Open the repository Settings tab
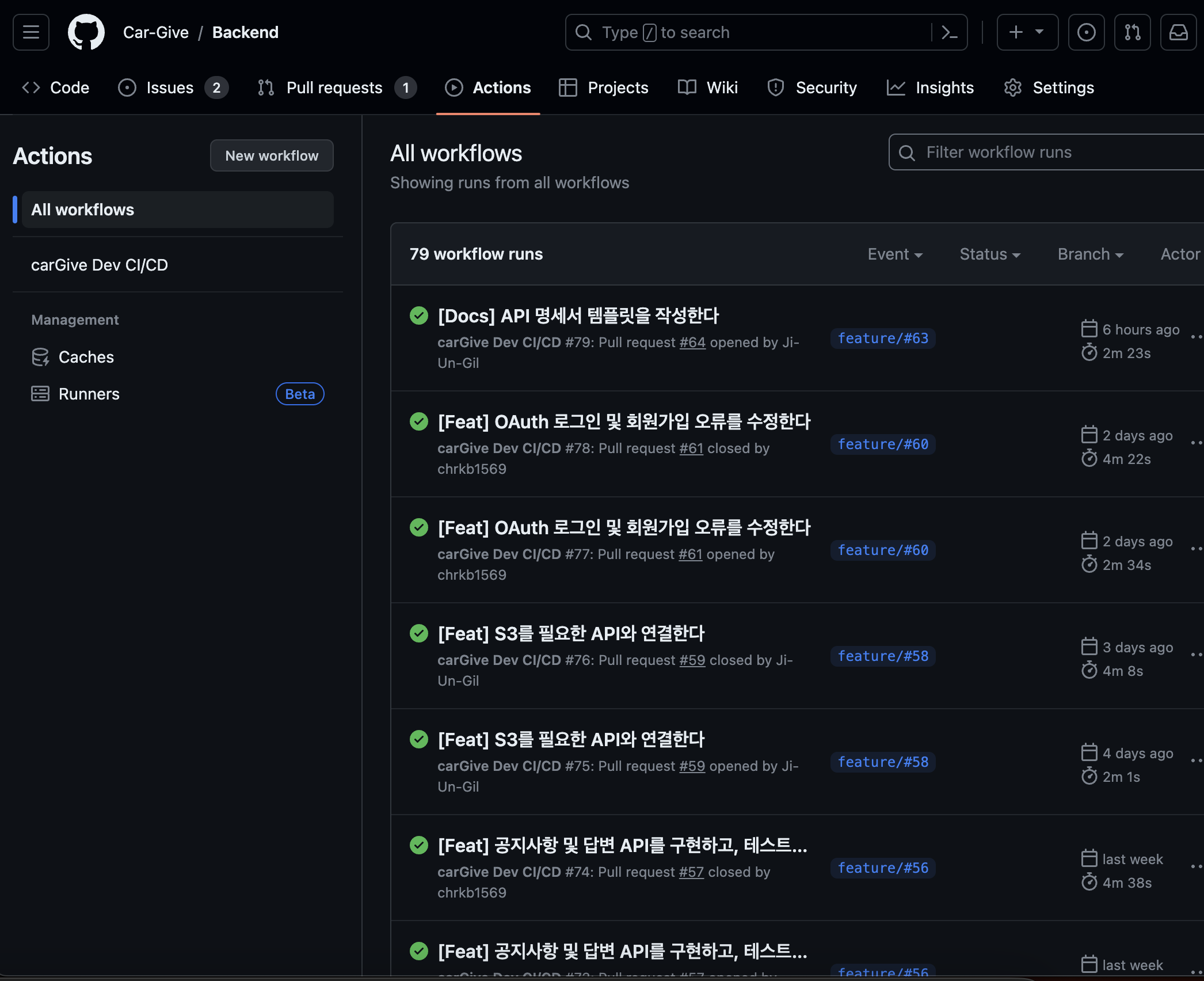This screenshot has width=1204, height=981. [x=1049, y=88]
